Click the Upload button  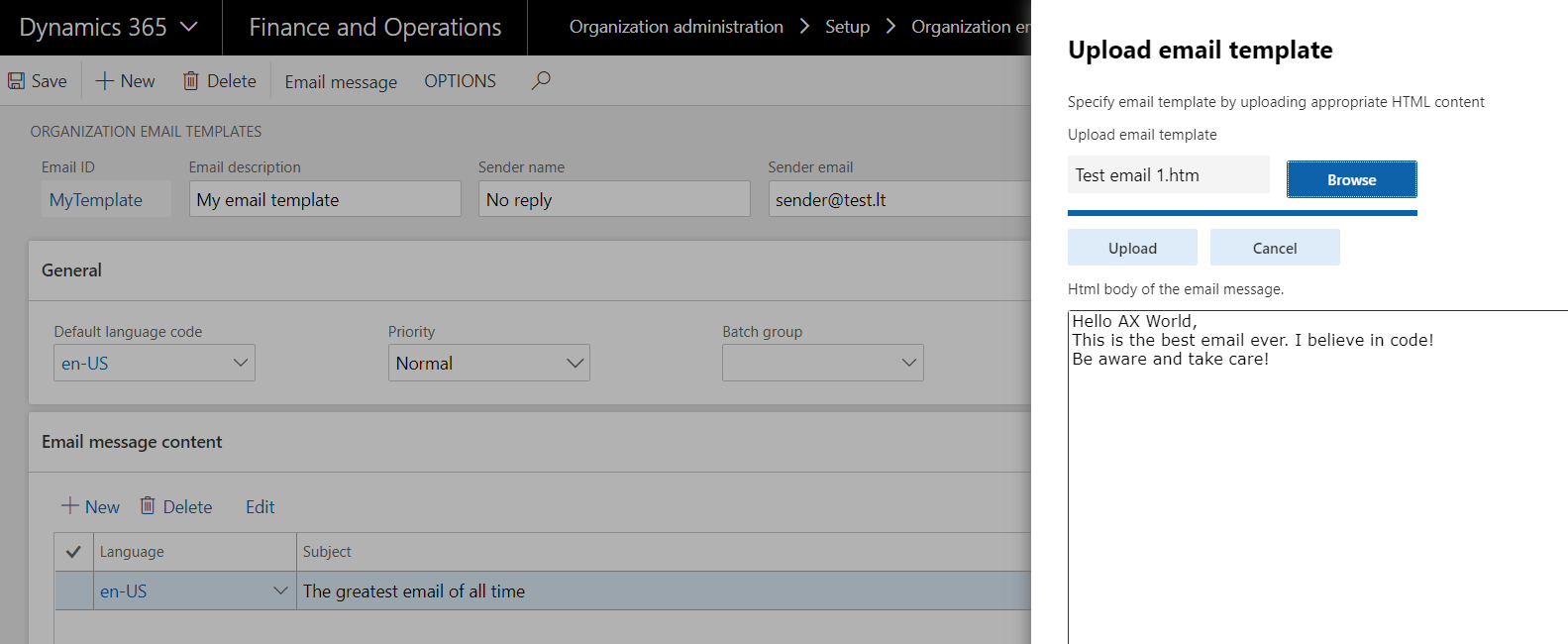tap(1132, 248)
